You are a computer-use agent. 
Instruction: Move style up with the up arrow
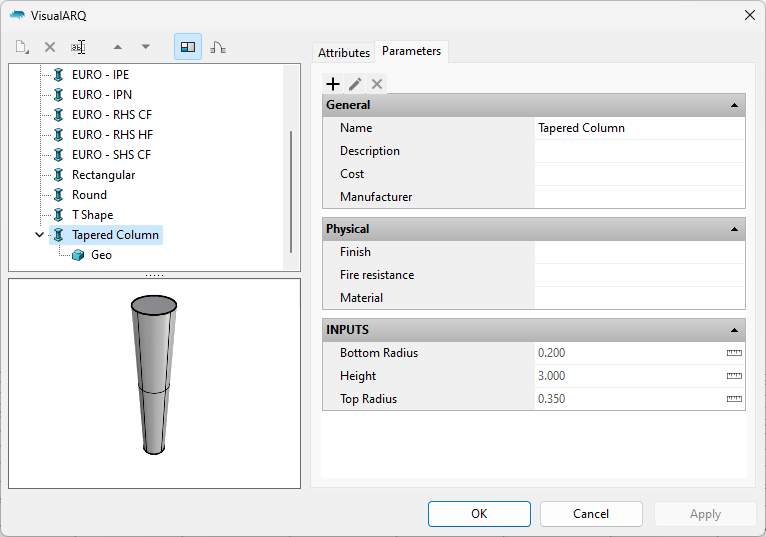click(117, 47)
